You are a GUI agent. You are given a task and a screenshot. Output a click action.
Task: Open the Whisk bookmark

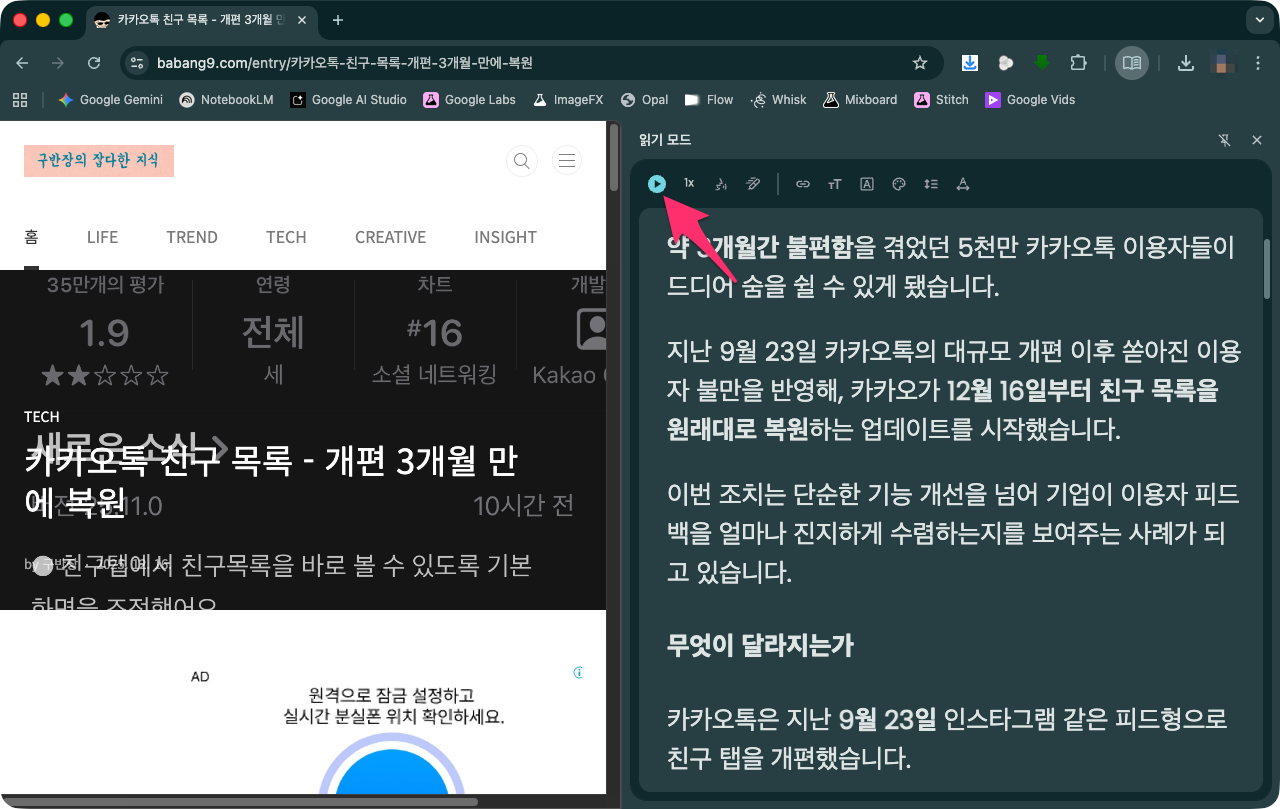(x=778, y=100)
